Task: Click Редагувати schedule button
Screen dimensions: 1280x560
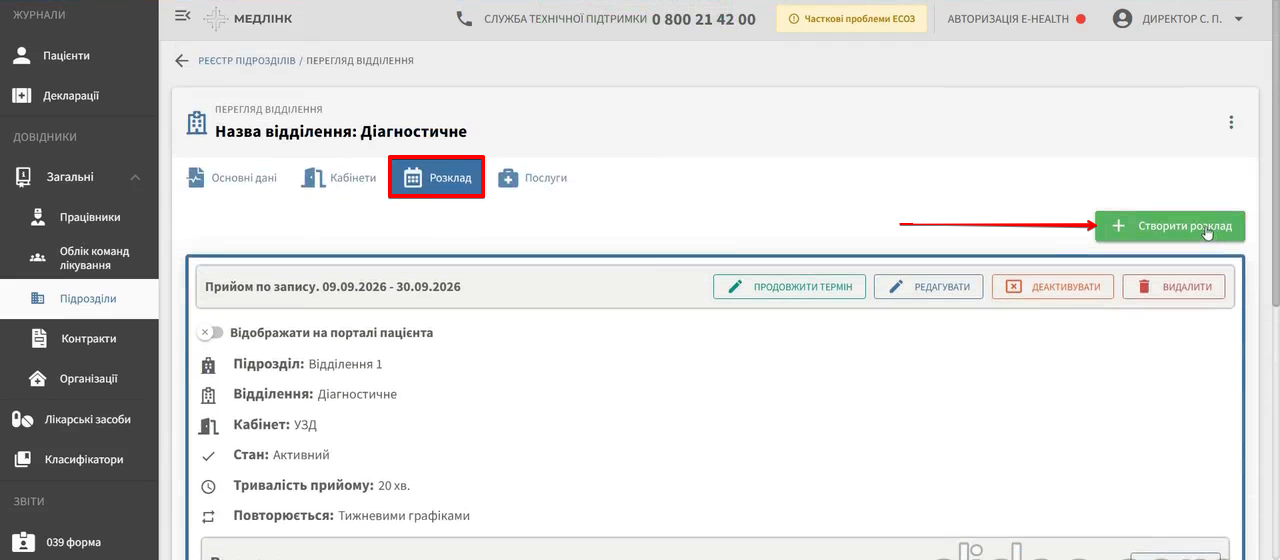Action: tap(928, 286)
